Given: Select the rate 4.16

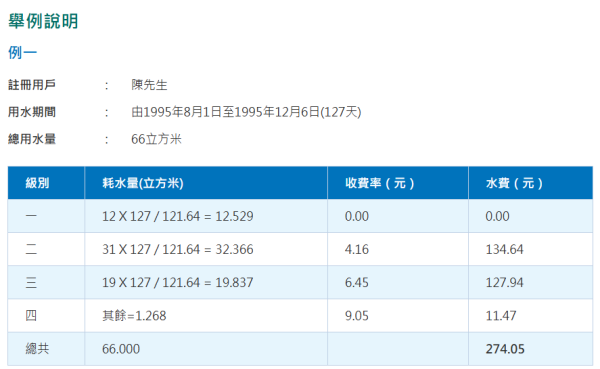Looking at the screenshot, I should tap(357, 250).
